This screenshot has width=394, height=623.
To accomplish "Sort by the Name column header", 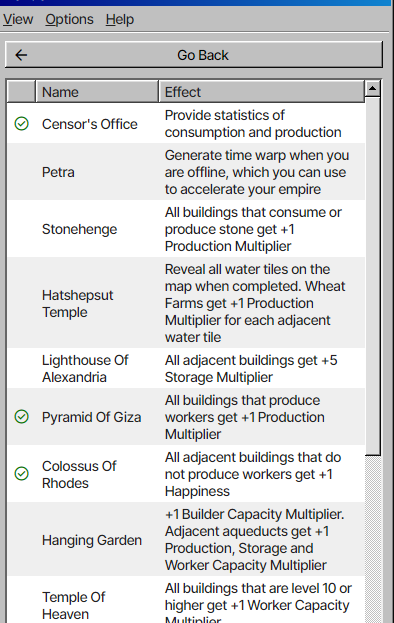I will [x=97, y=92].
